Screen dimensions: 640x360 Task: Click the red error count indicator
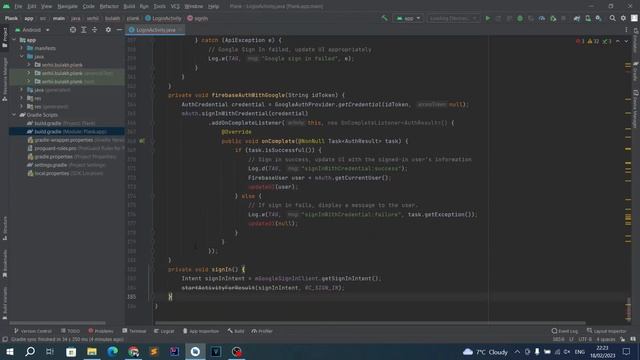580,41
